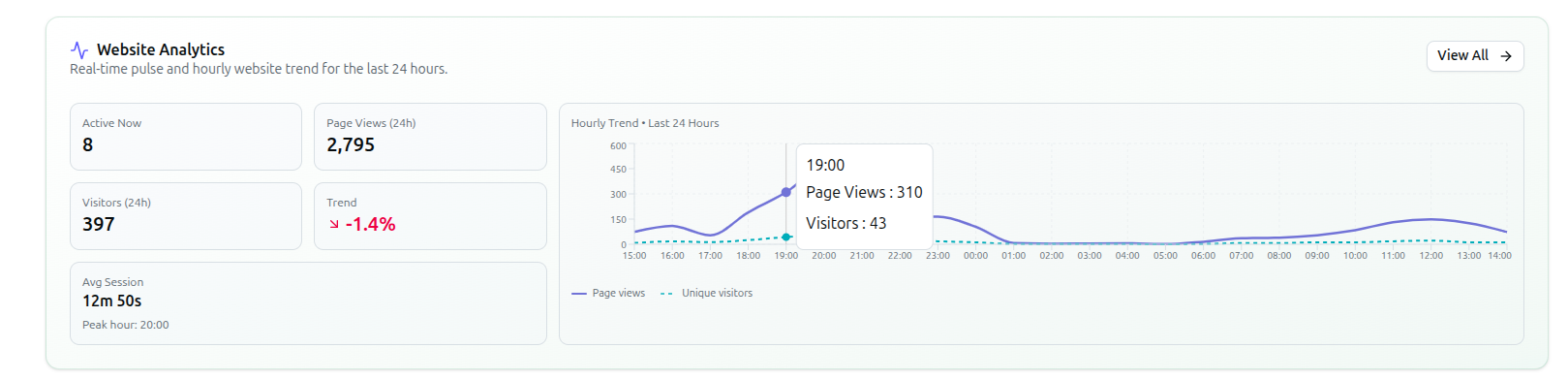The image size is (1568, 380).
Task: Click the 600 y-axis label
Action: (618, 145)
